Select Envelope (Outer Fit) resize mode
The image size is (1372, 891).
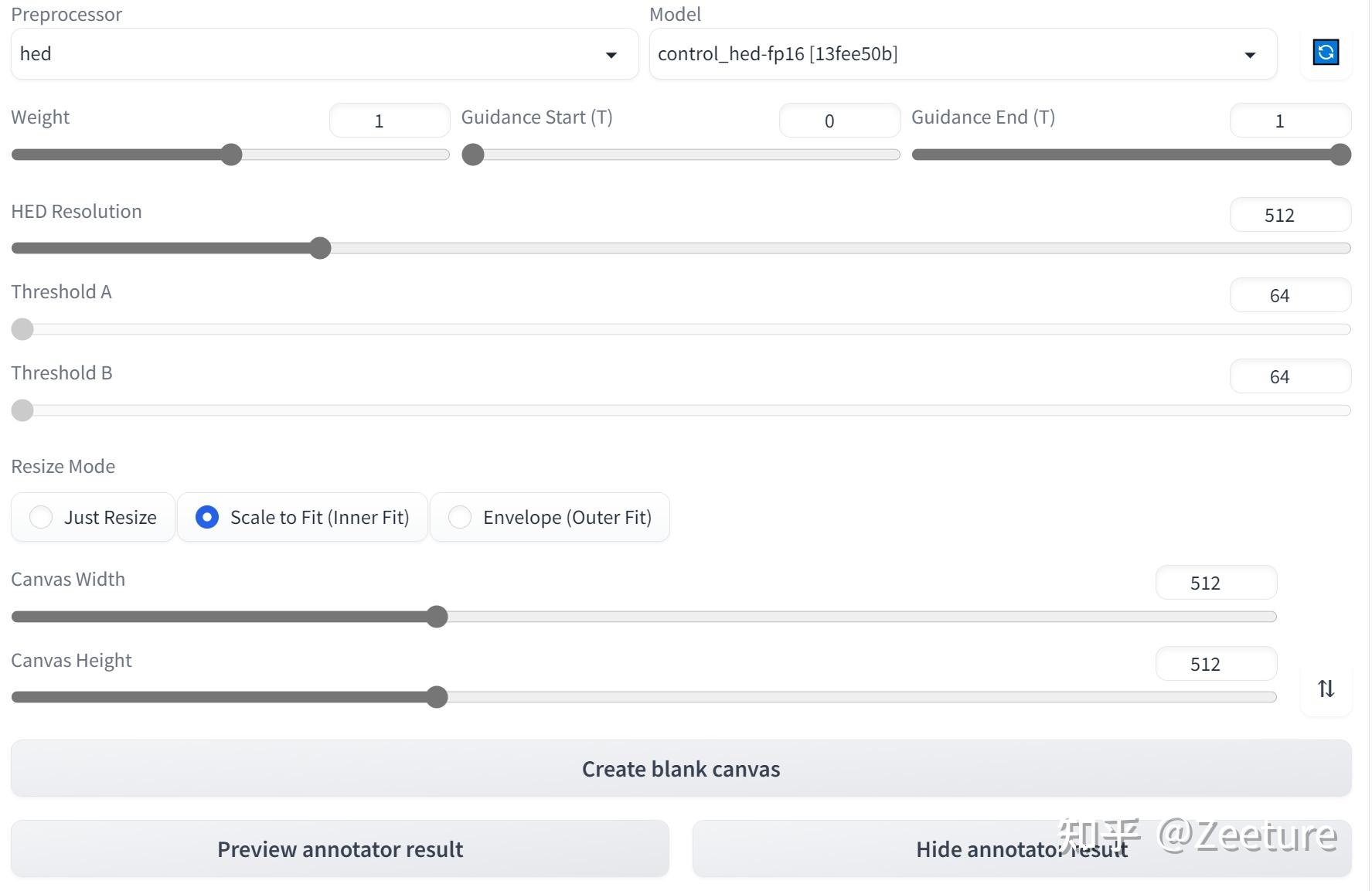460,517
